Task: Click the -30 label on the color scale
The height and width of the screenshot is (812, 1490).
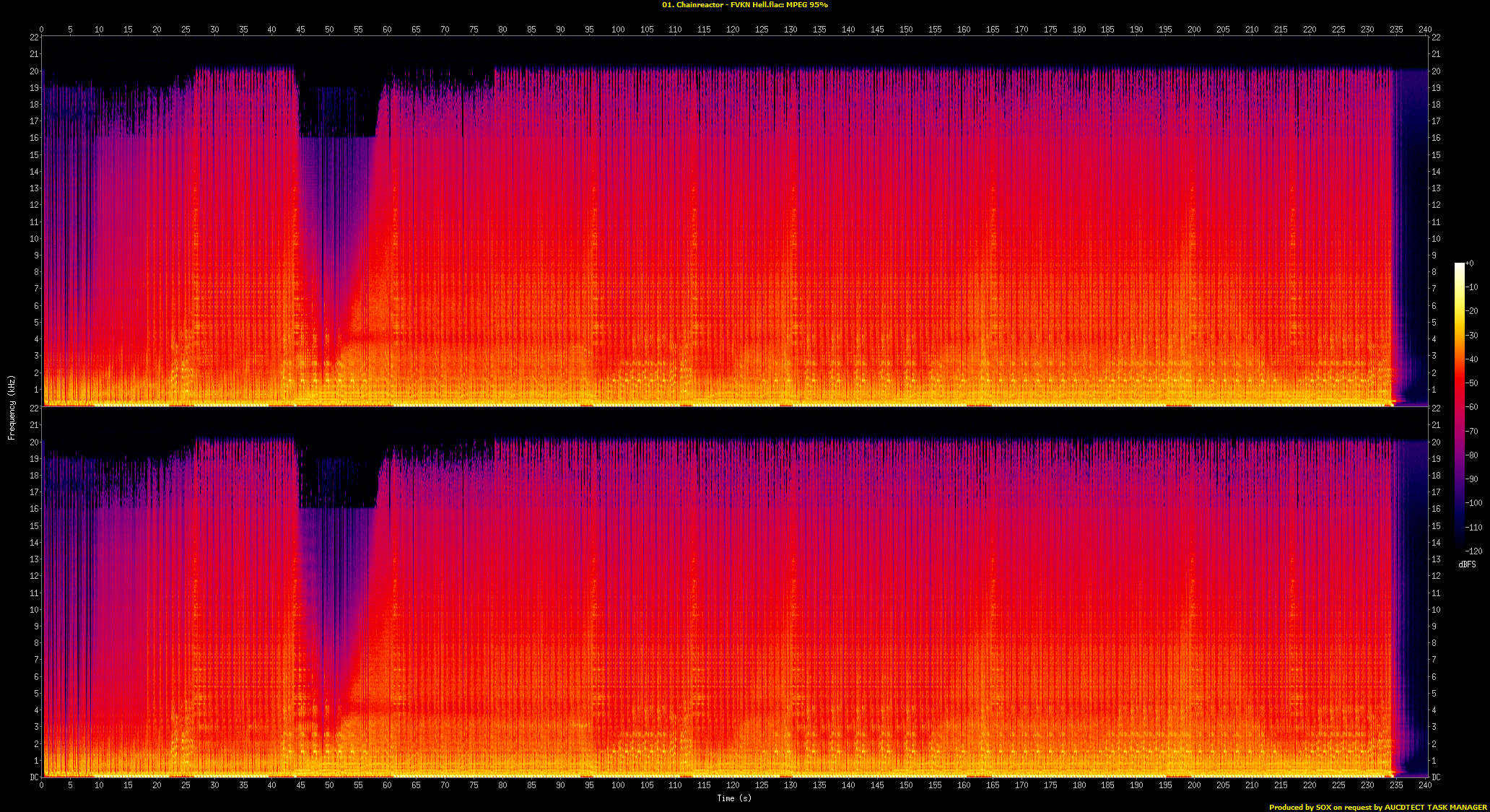Action: (x=1473, y=336)
